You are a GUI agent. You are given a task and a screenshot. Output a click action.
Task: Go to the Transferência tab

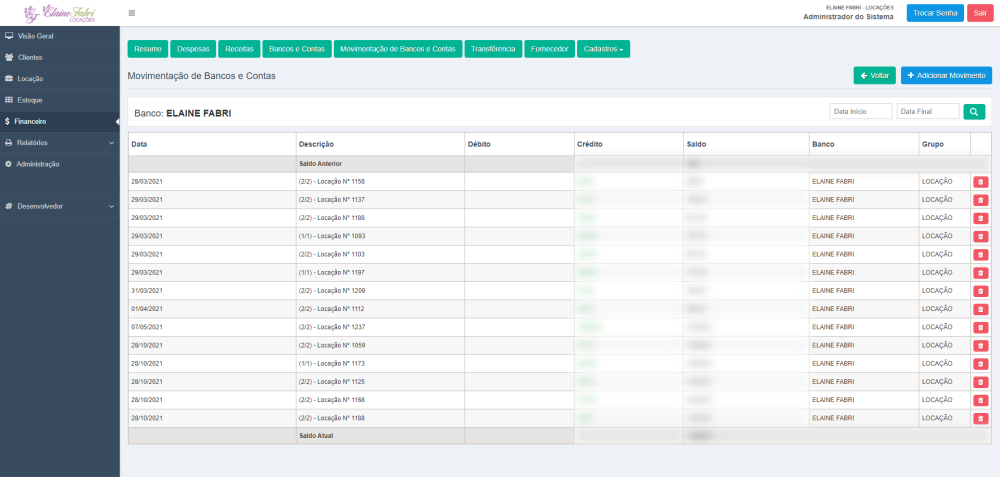[493, 49]
